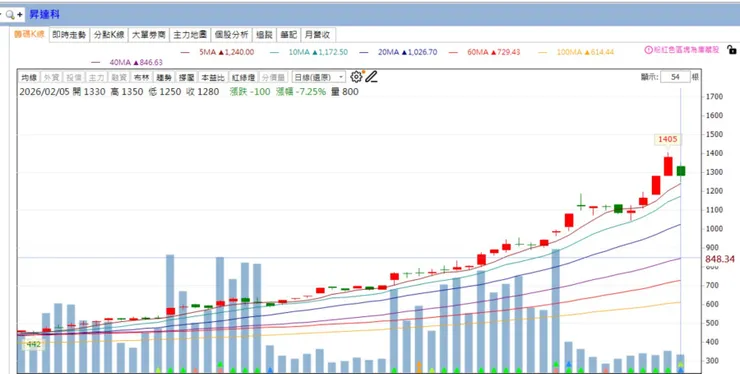Click the pink 粉紅色區塊為庫藏股 notice text
Image resolution: width=740 pixels, height=374 pixels.
686,50
